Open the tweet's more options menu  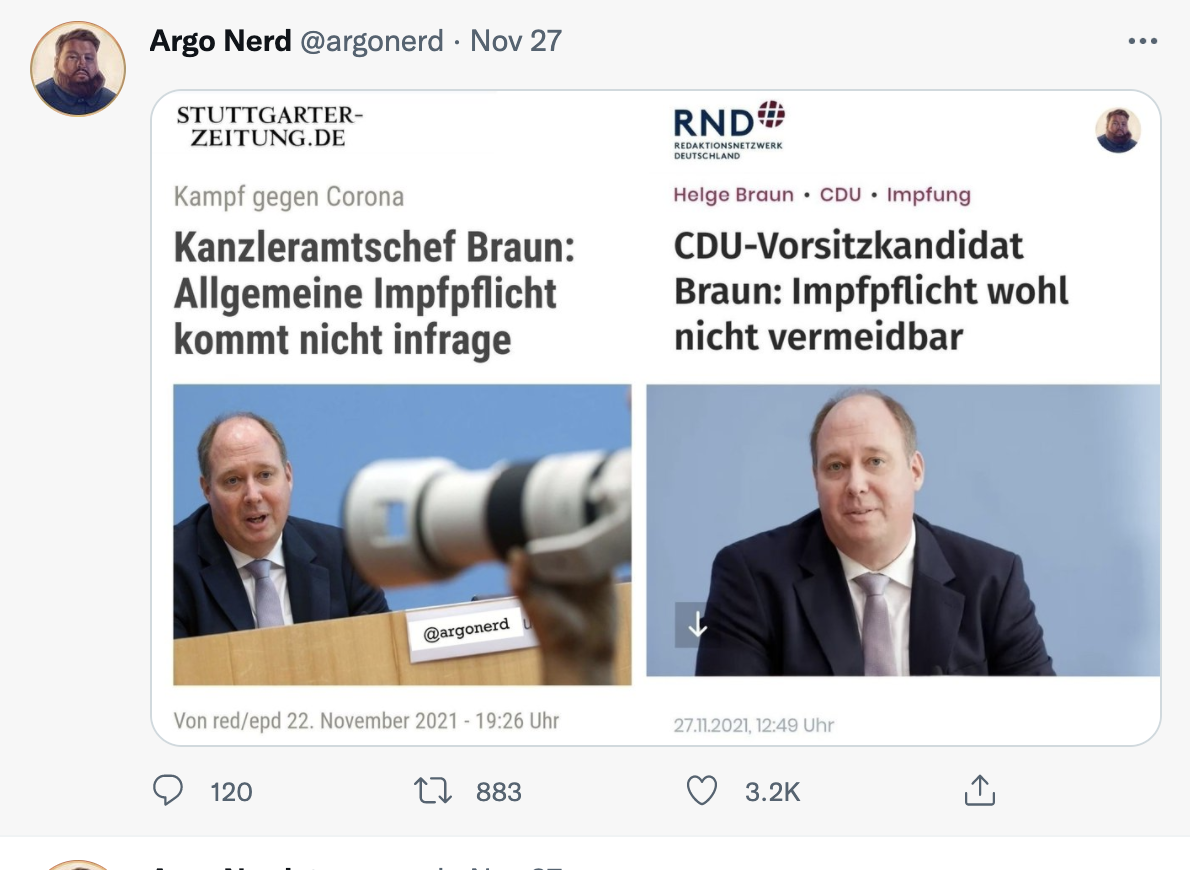[x=1141, y=41]
